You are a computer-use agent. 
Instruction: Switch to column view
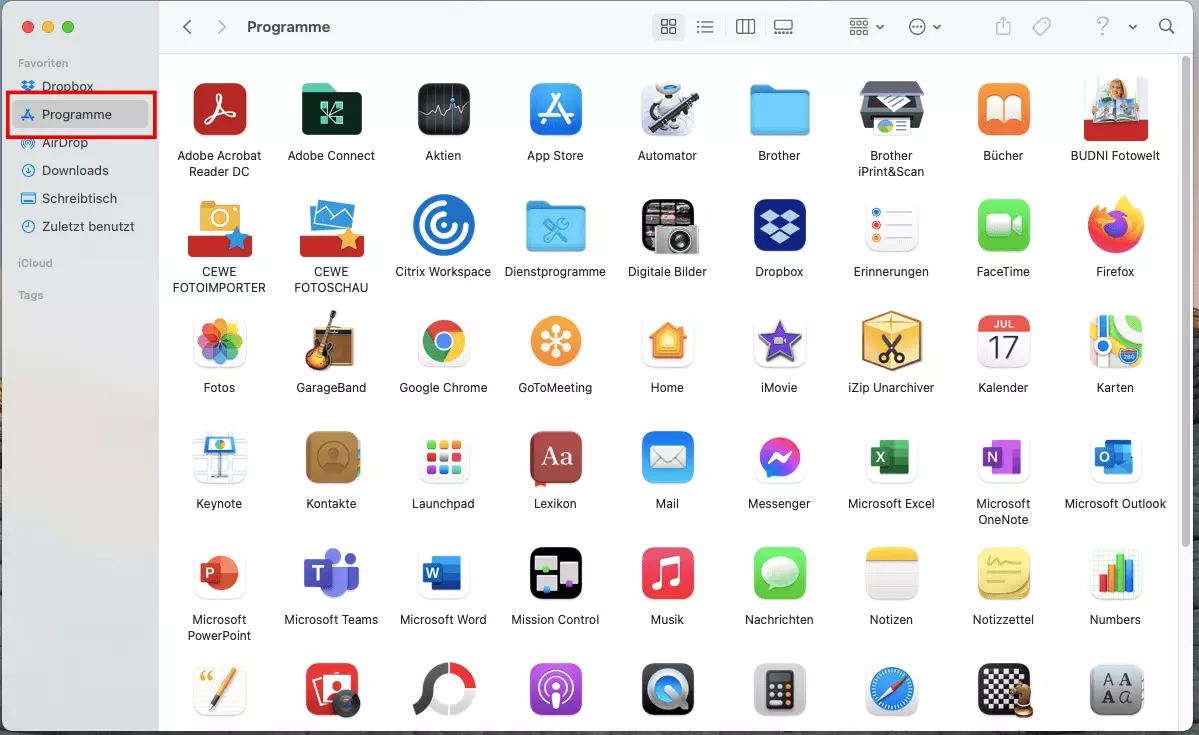point(745,27)
